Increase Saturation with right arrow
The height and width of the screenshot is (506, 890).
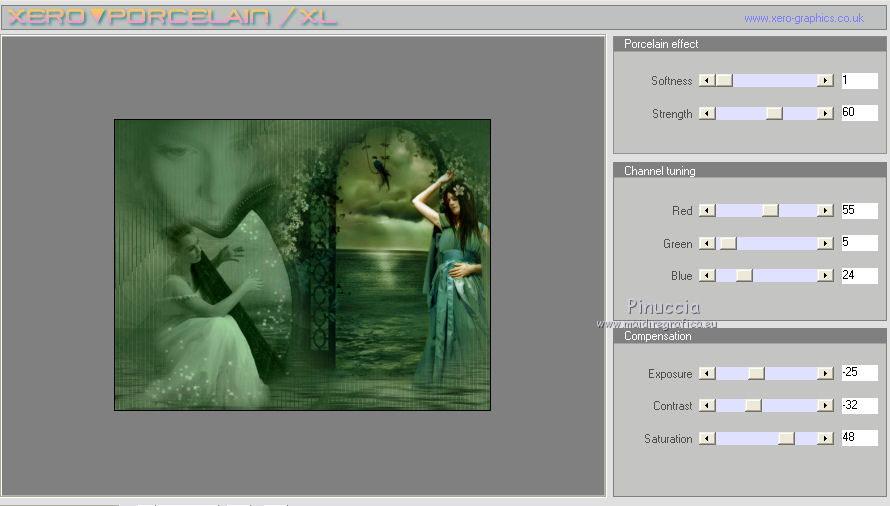[x=825, y=438]
